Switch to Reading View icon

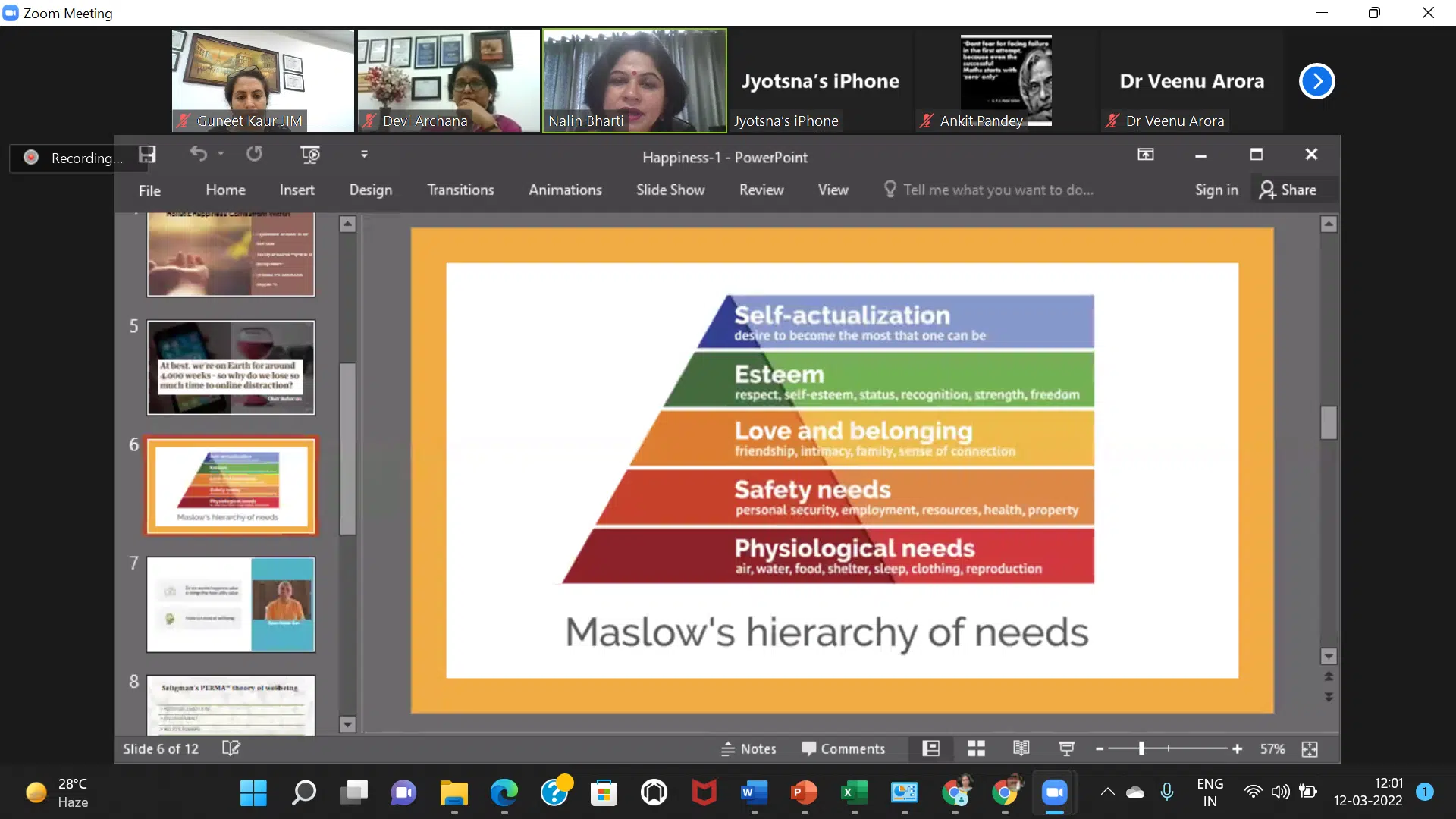pos(1021,749)
